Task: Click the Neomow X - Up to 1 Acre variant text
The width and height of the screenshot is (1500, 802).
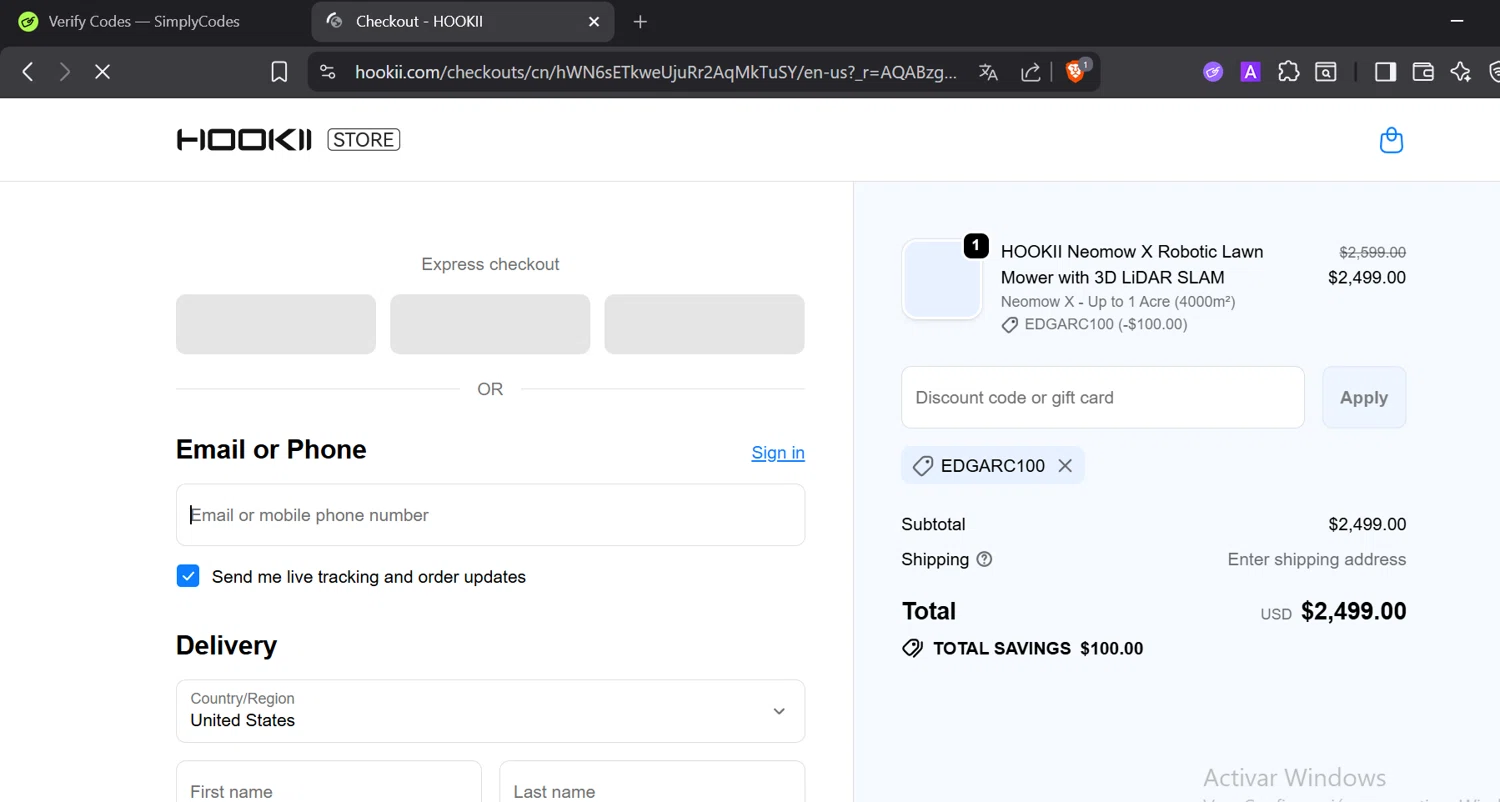Action: (1118, 301)
